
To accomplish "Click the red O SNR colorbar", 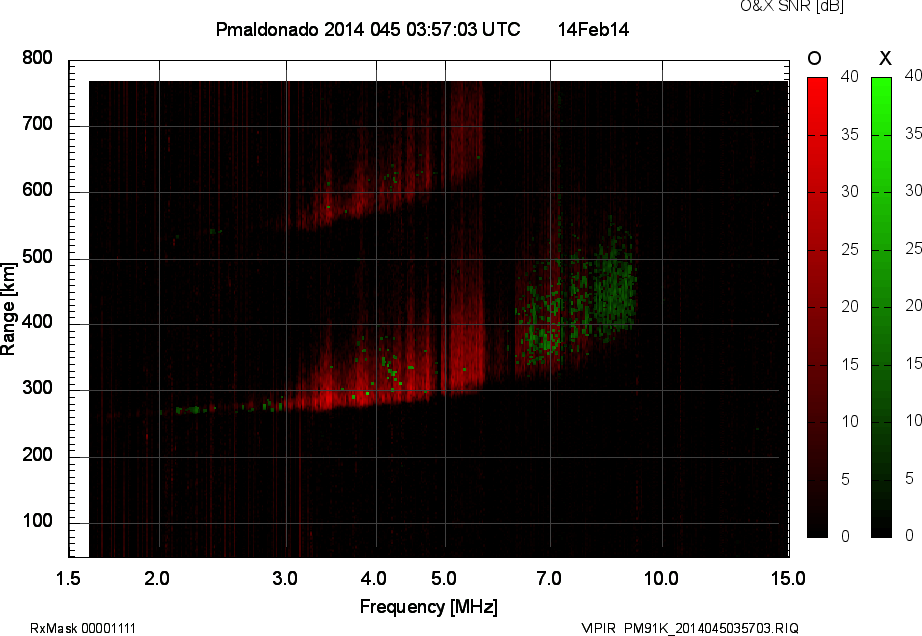I will click(x=817, y=307).
